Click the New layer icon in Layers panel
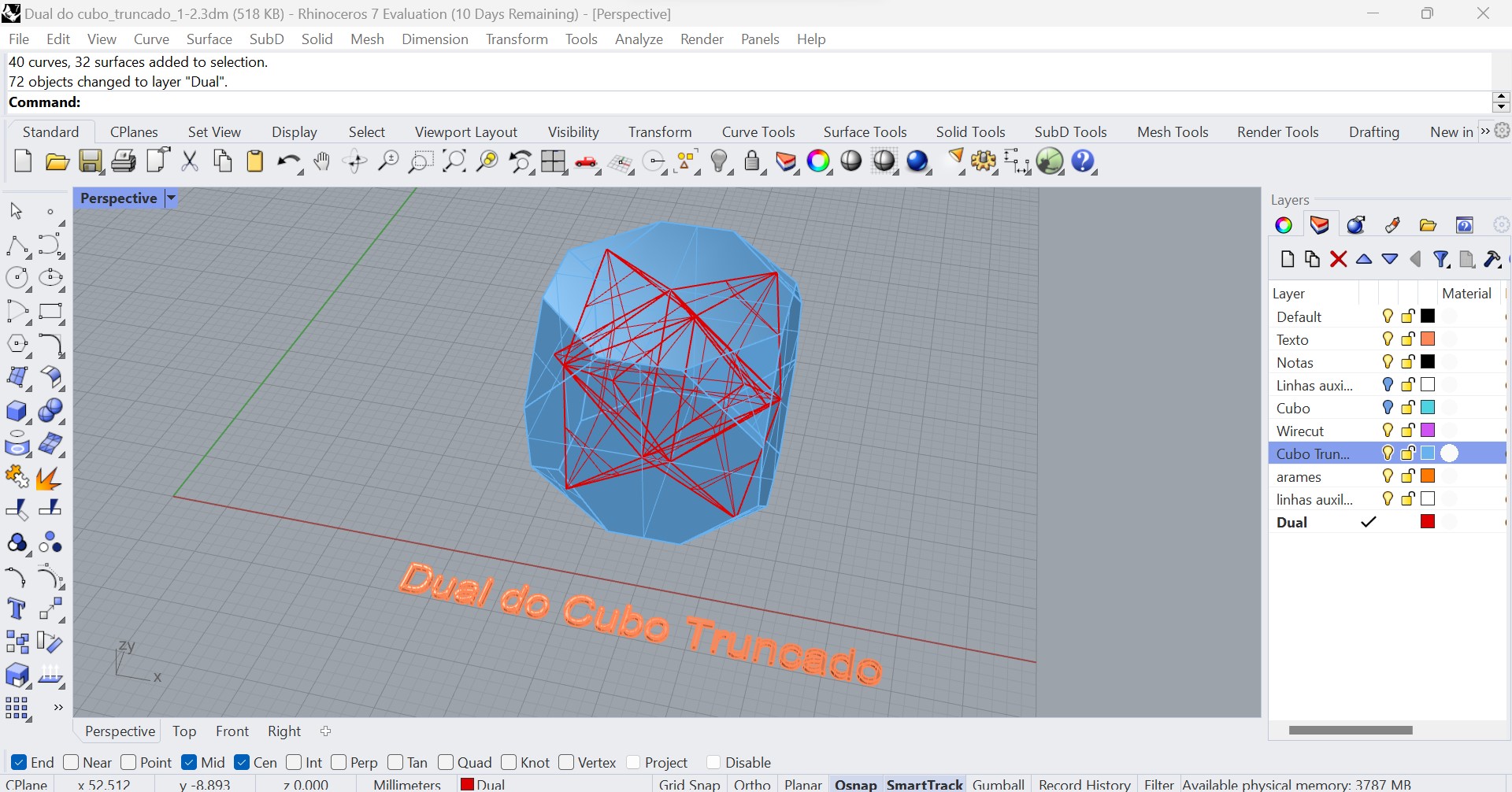1512x792 pixels. (1288, 259)
